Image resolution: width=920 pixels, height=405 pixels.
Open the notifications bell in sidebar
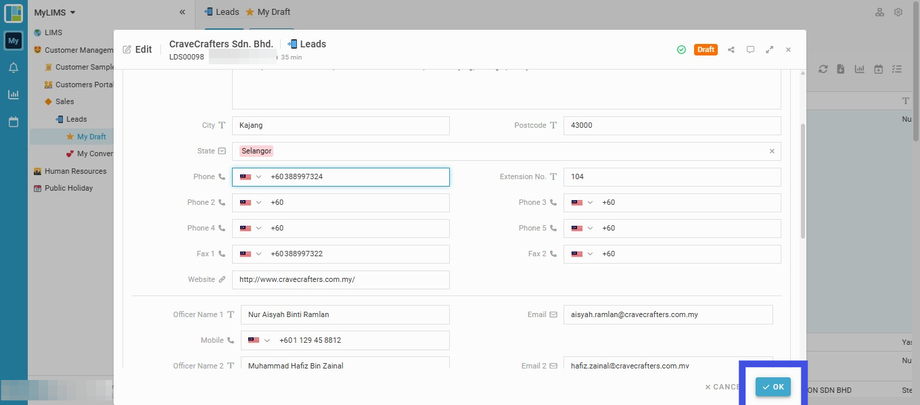pyautogui.click(x=13, y=68)
